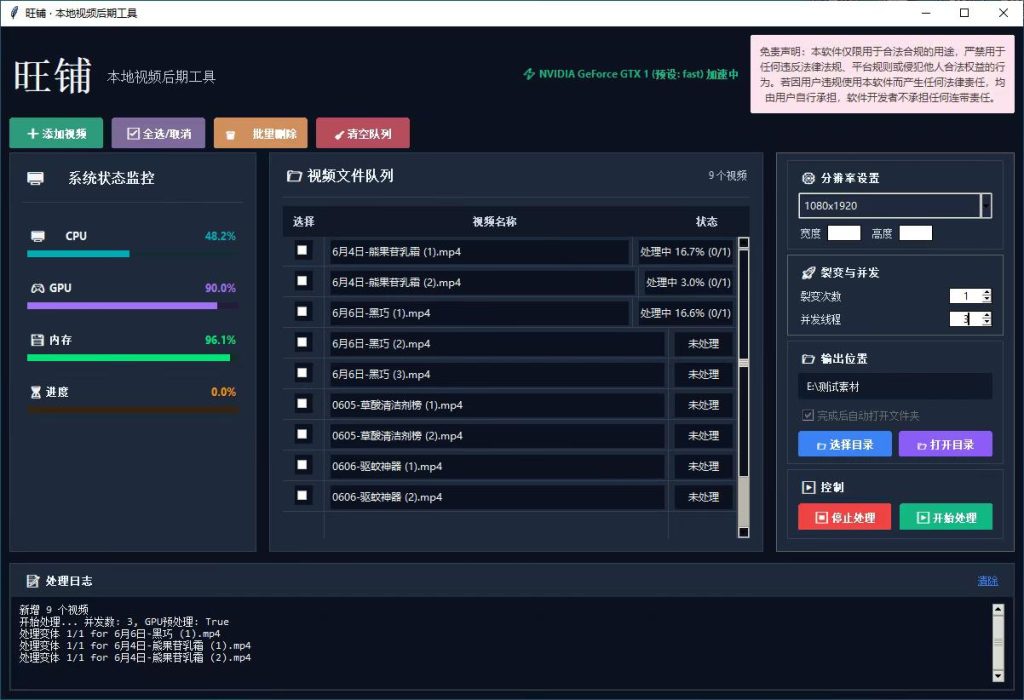Image resolution: width=1024 pixels, height=700 pixels.
Task: Check the box for 0605-草酸清洁剂榜 (2).mp4
Action: 302,434
